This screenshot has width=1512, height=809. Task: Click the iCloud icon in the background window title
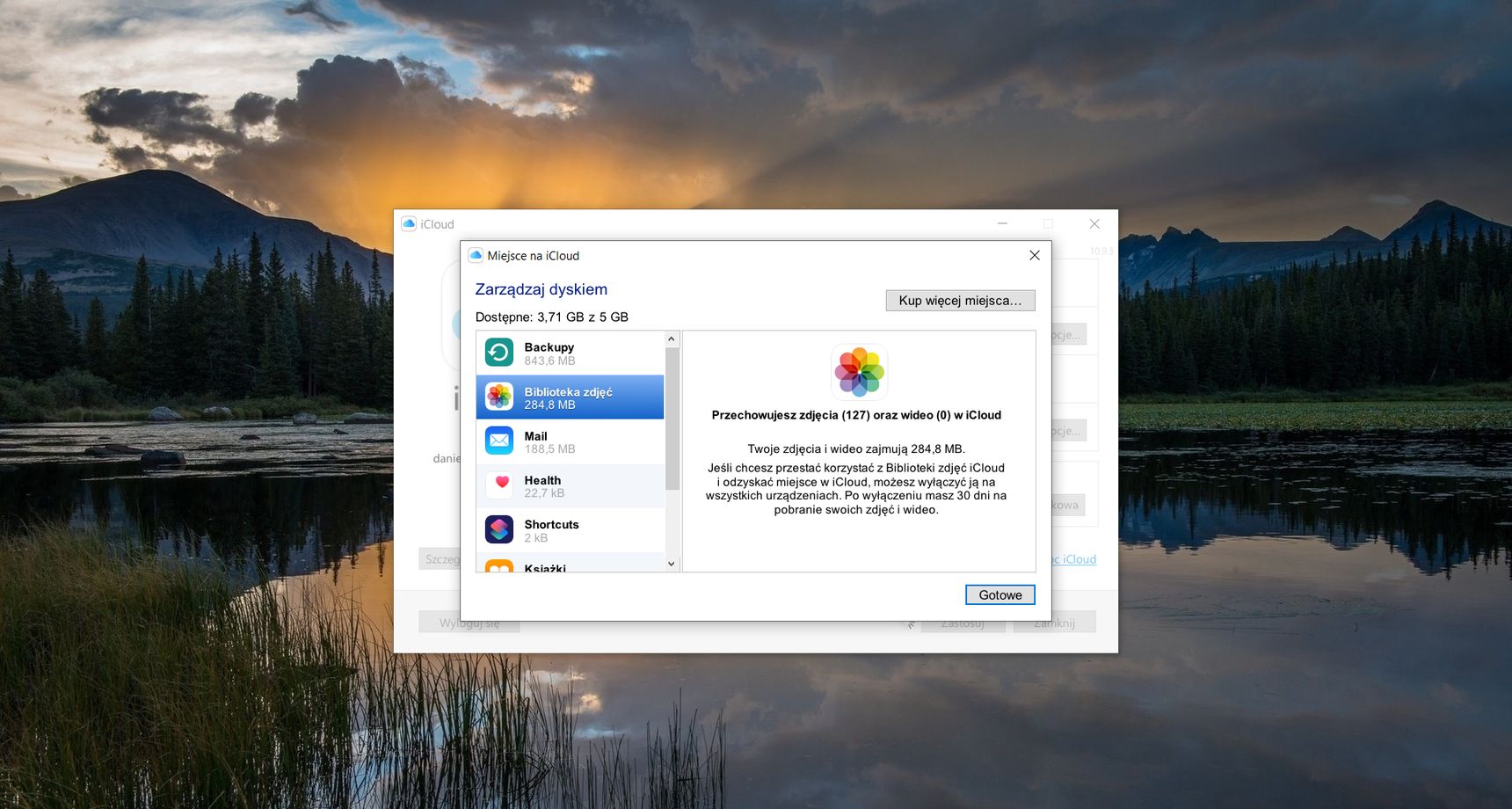click(x=409, y=223)
